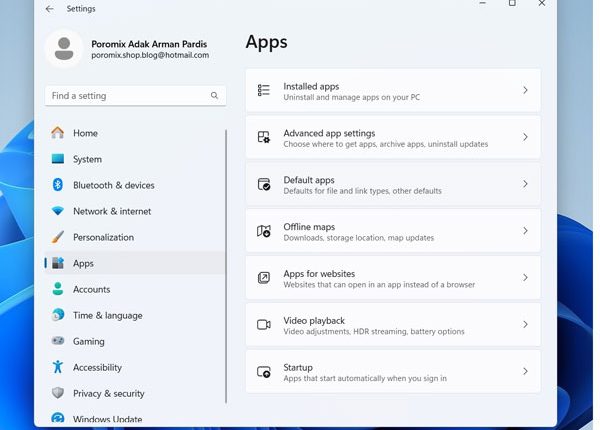600x430 pixels.
Task: Click the Default apps icon
Action: pos(264,184)
